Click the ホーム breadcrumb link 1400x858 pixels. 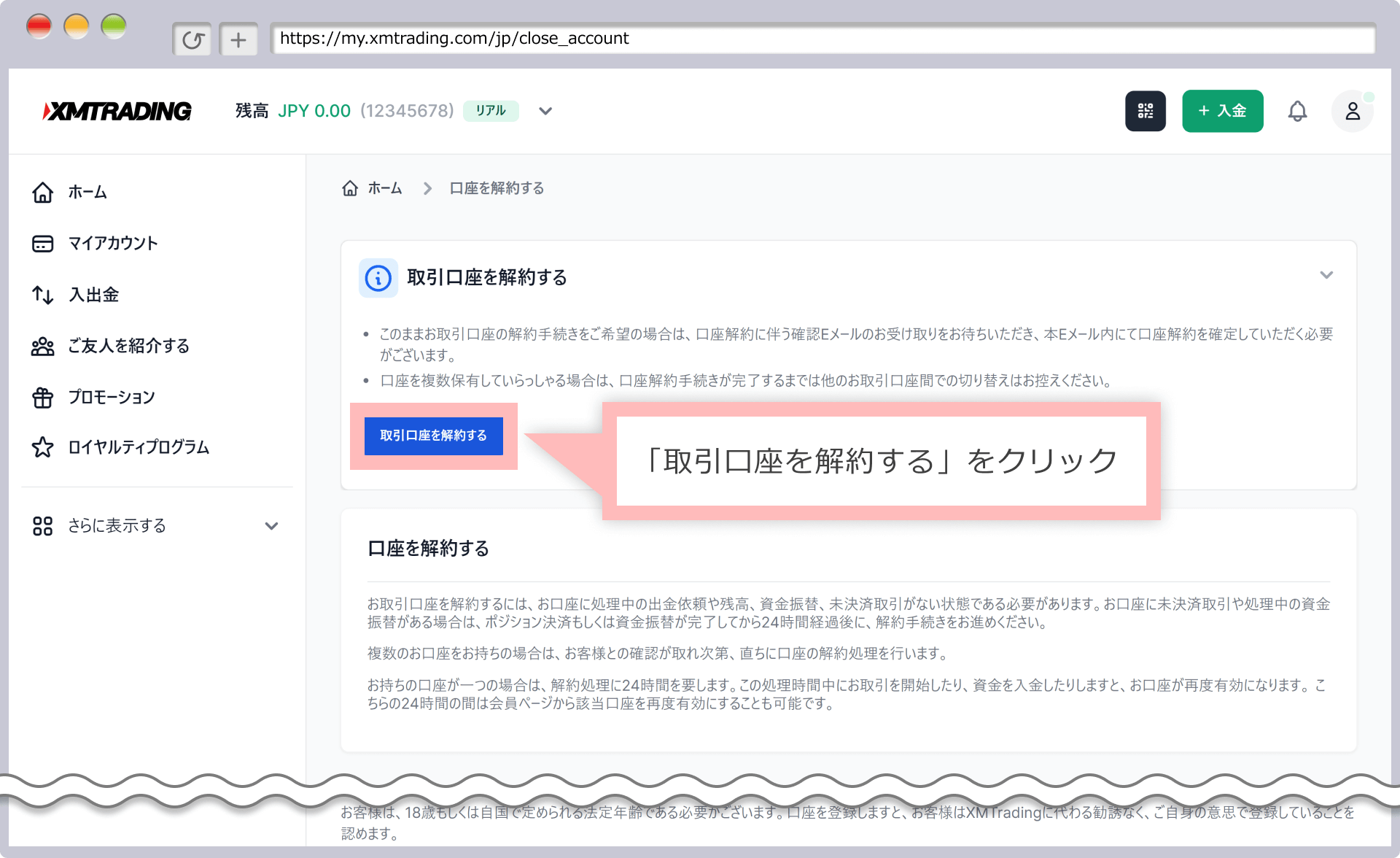tap(385, 188)
